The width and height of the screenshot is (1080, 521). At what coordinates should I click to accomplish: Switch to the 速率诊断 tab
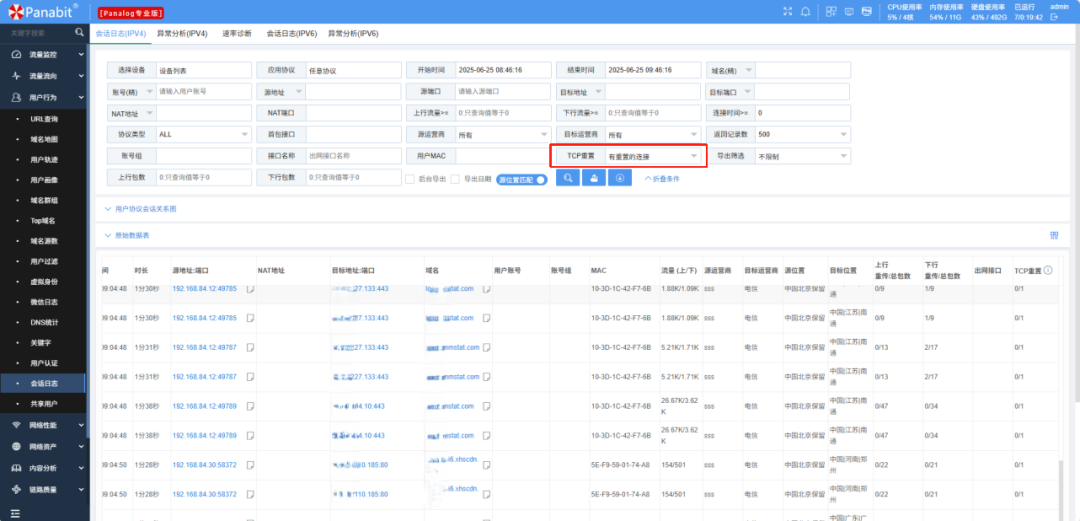point(237,33)
